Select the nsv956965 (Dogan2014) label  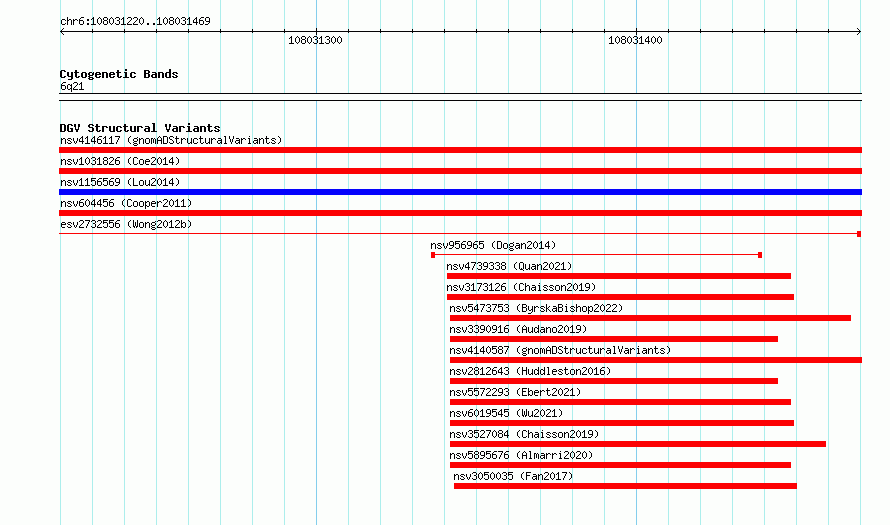pos(493,245)
